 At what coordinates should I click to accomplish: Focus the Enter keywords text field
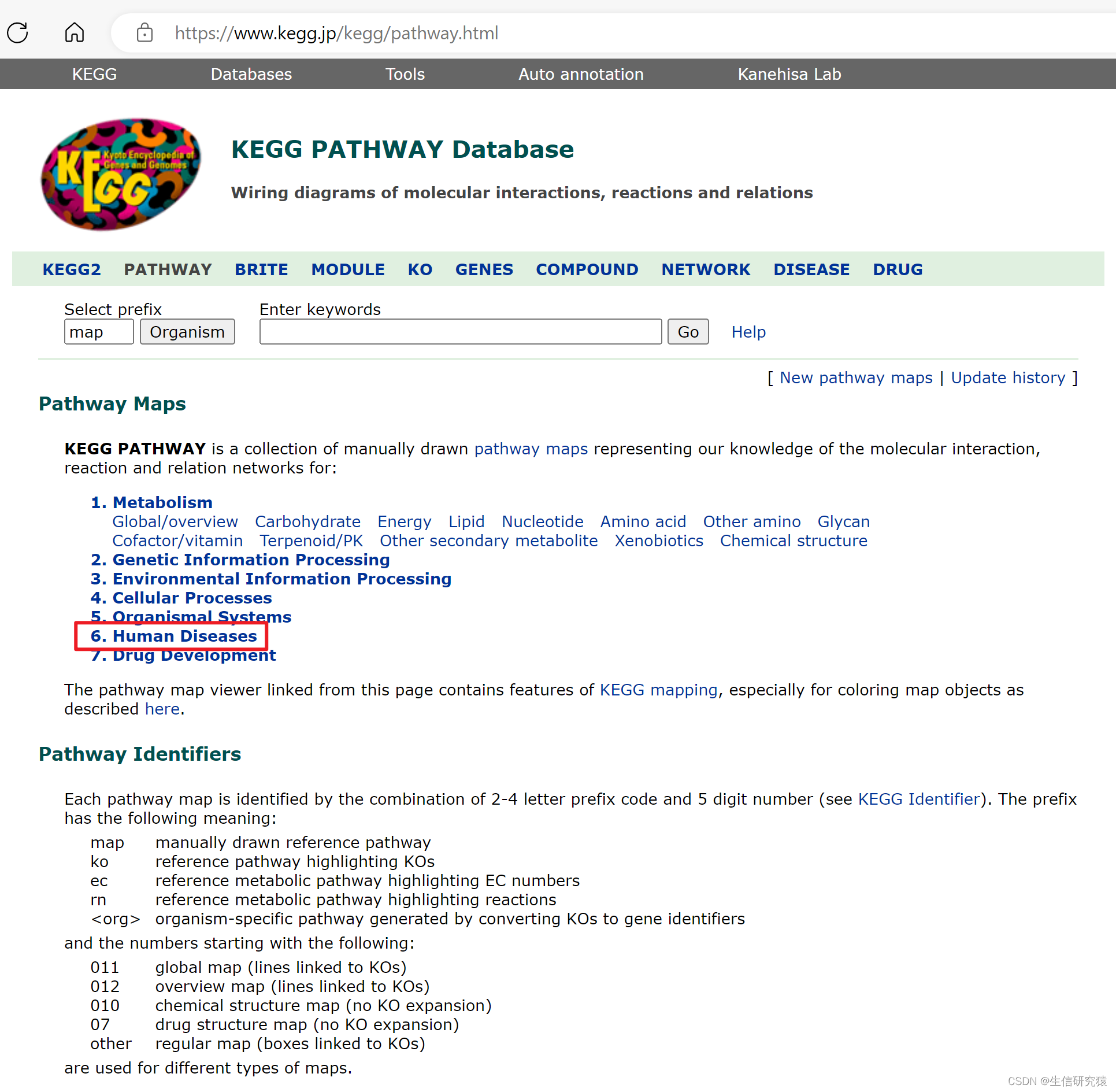click(460, 332)
